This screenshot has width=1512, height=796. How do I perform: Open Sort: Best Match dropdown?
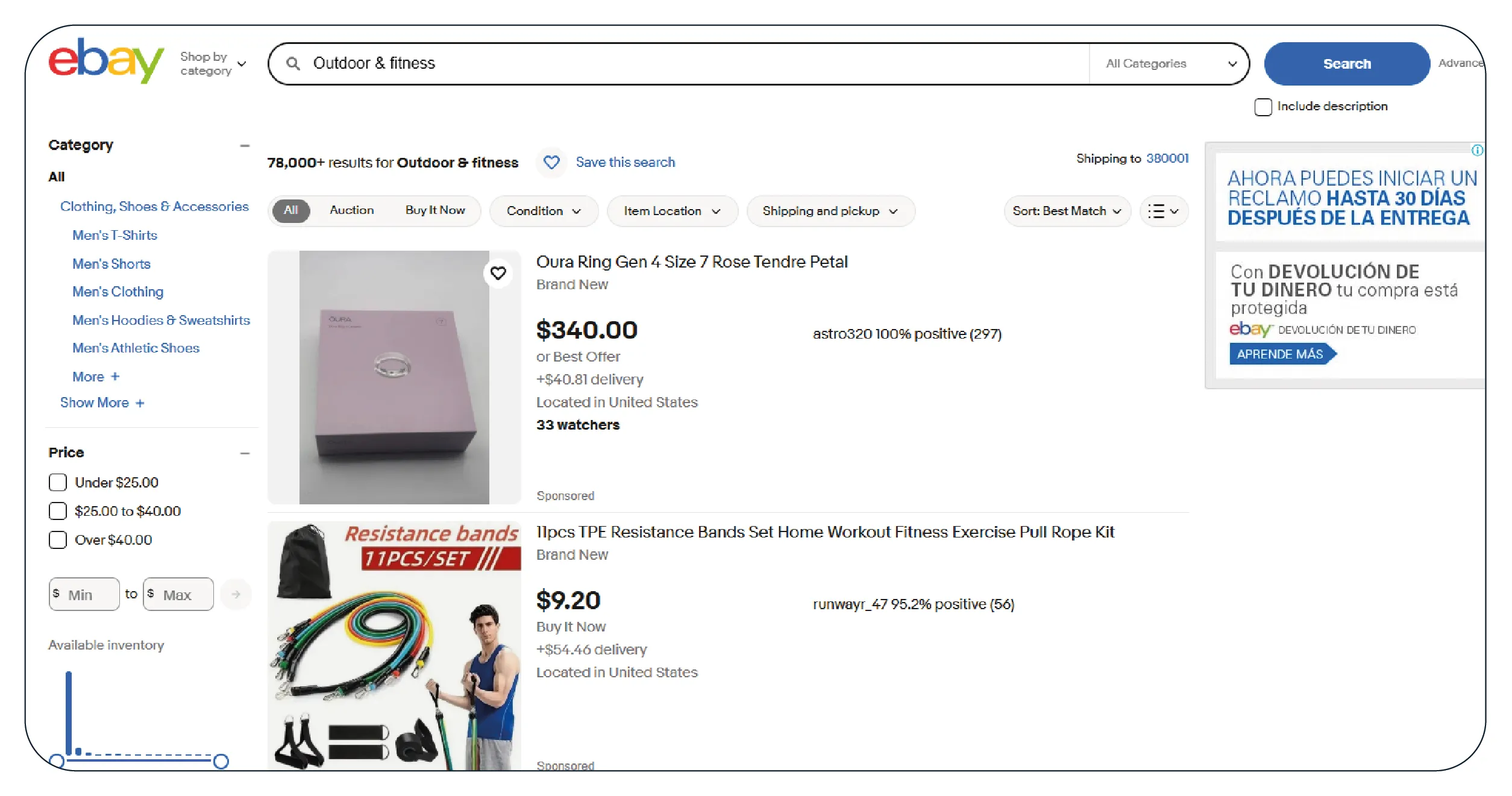click(x=1067, y=211)
